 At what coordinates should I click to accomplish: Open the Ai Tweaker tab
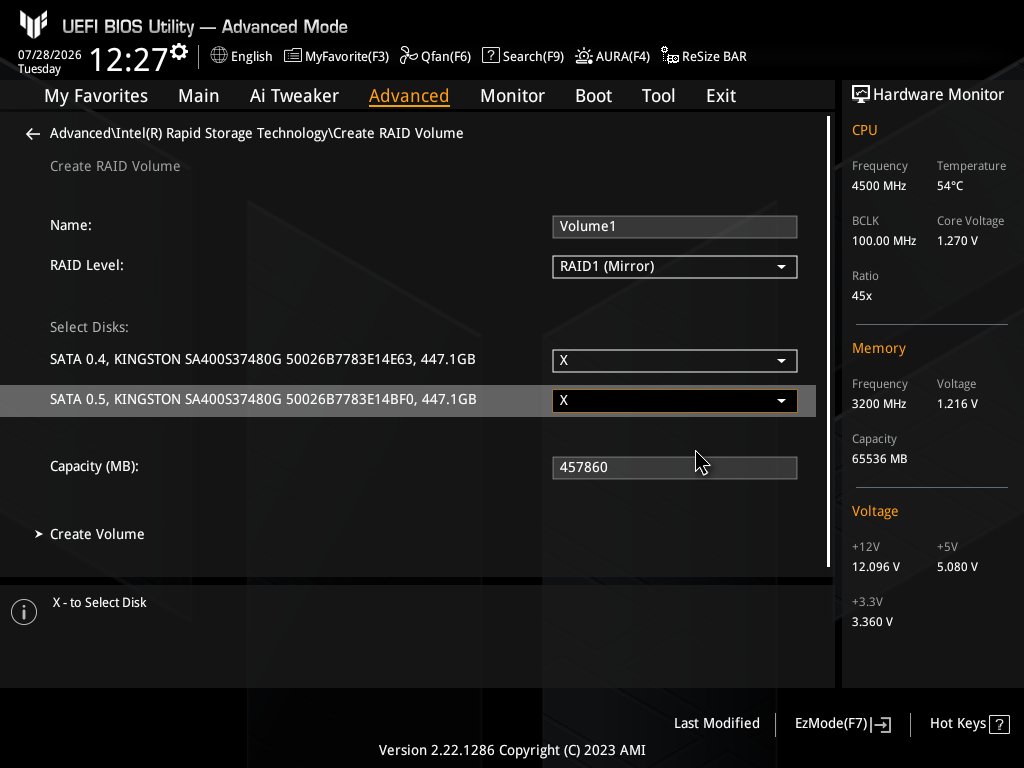pyautogui.click(x=294, y=96)
